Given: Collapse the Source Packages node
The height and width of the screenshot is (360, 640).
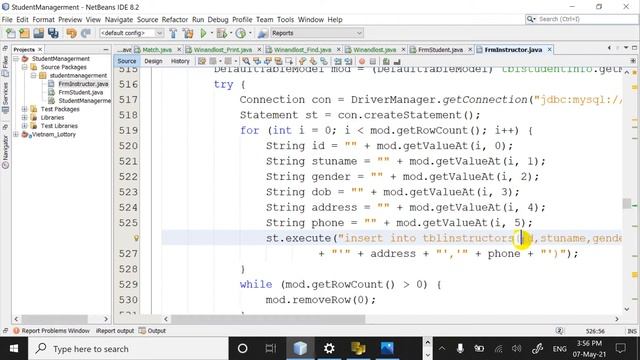Looking at the screenshot, I should click(x=24, y=67).
